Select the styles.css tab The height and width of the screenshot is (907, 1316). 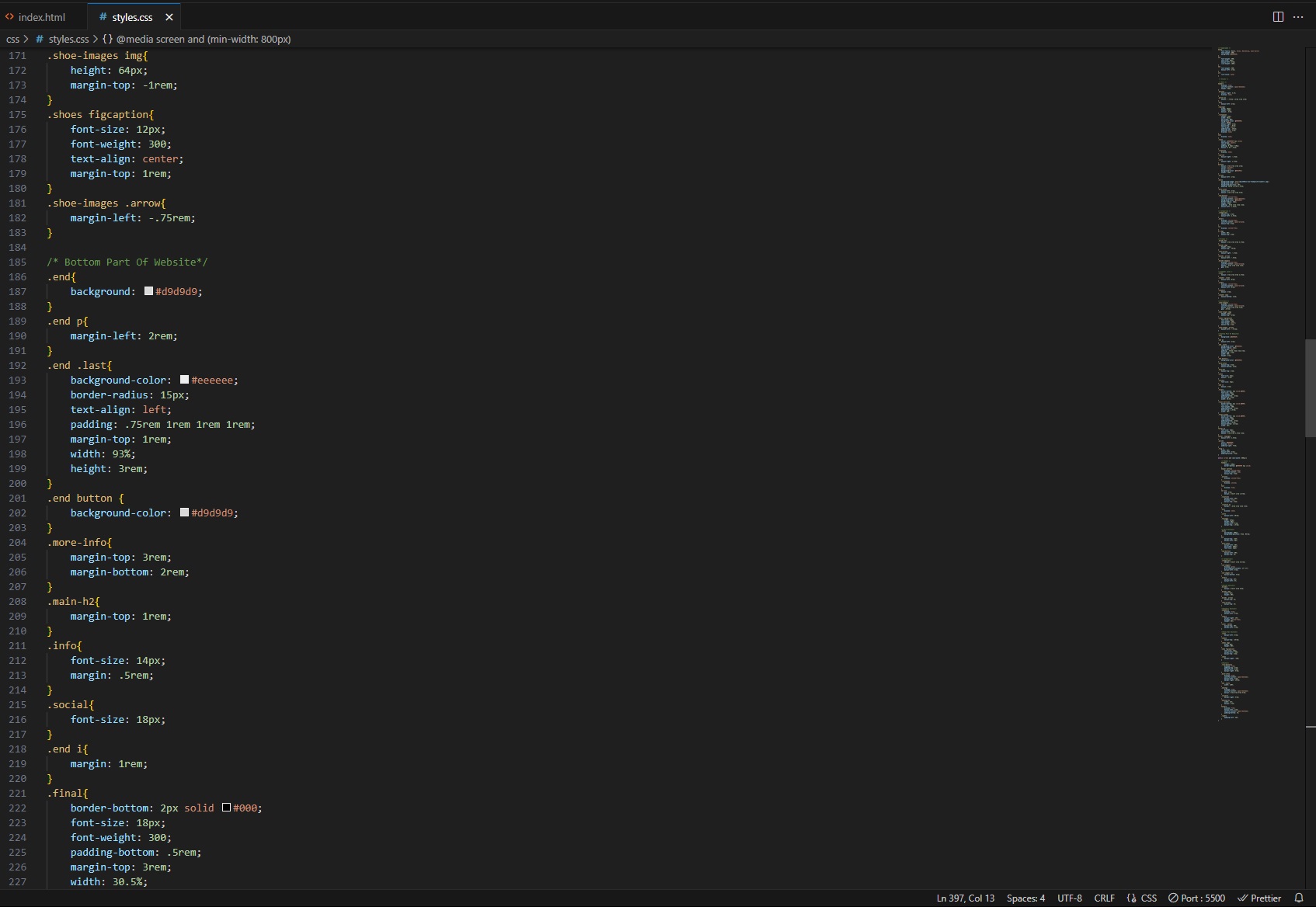[x=131, y=17]
